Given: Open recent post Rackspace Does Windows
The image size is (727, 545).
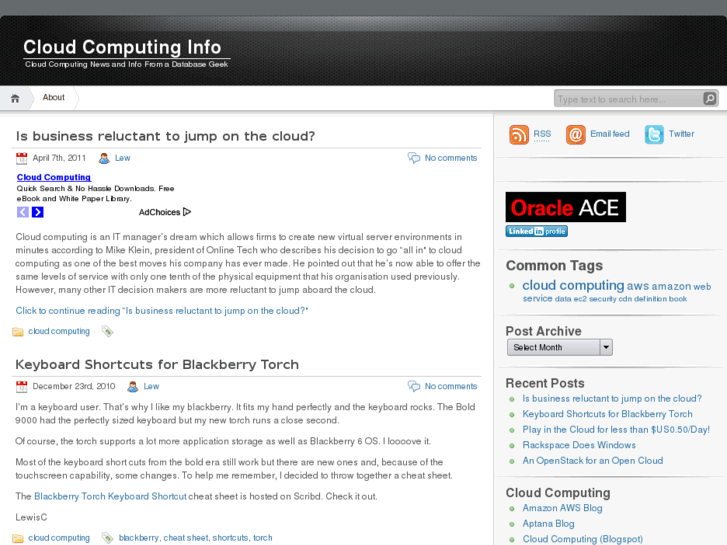Looking at the screenshot, I should pos(579,445).
